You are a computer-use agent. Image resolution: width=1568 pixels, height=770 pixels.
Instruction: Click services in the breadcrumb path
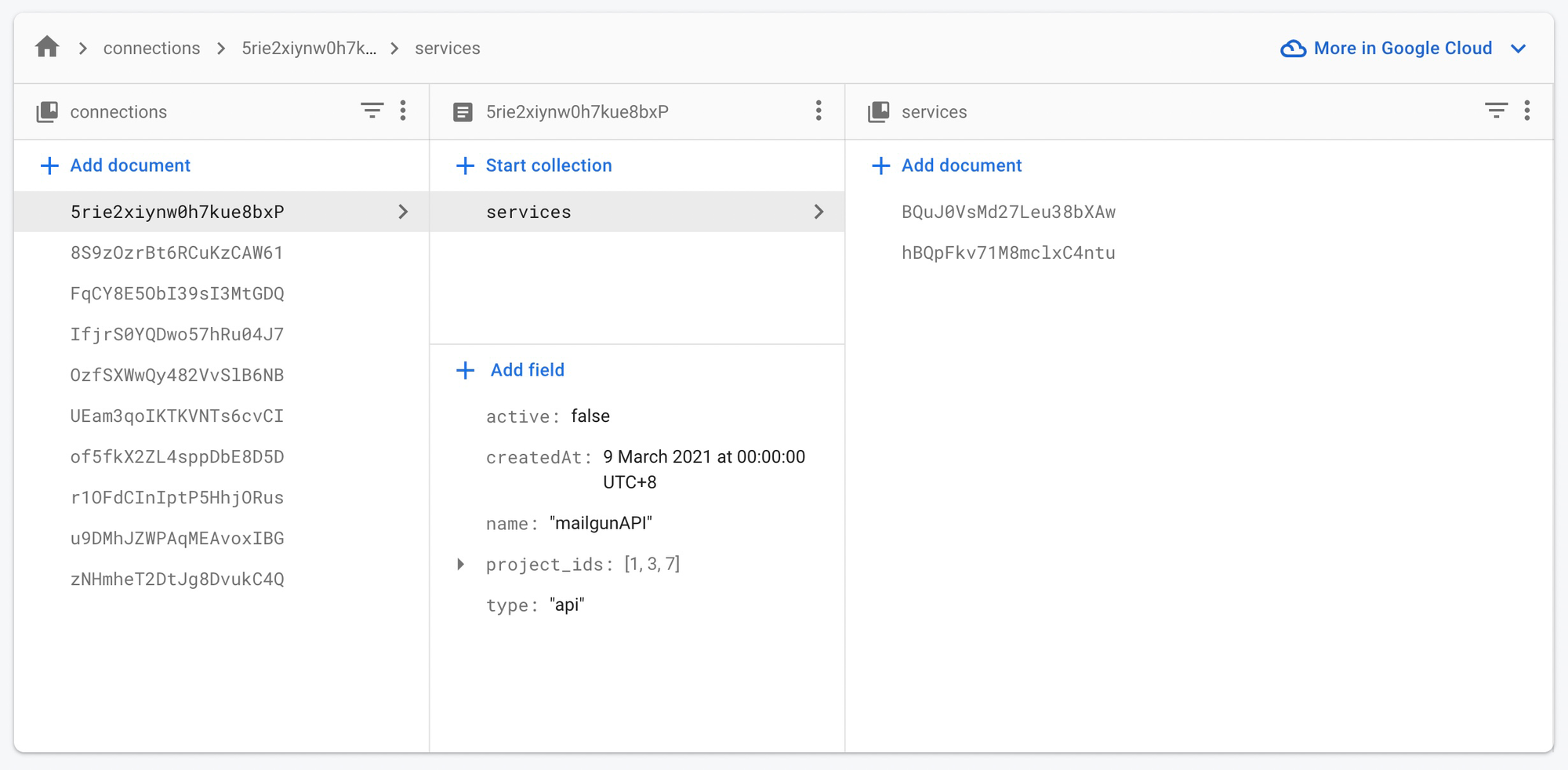click(x=447, y=49)
